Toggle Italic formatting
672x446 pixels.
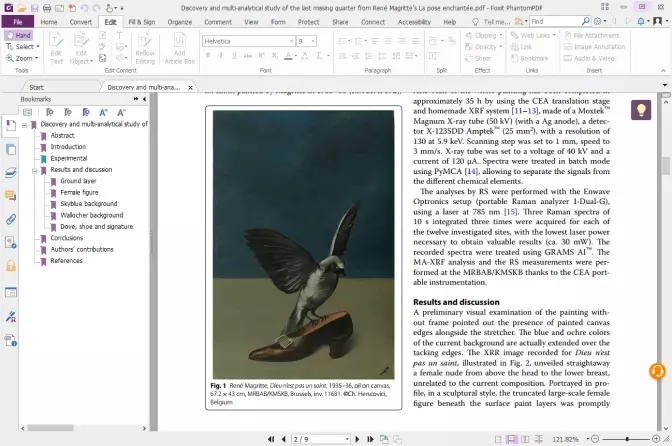pyautogui.click(x=221, y=56)
